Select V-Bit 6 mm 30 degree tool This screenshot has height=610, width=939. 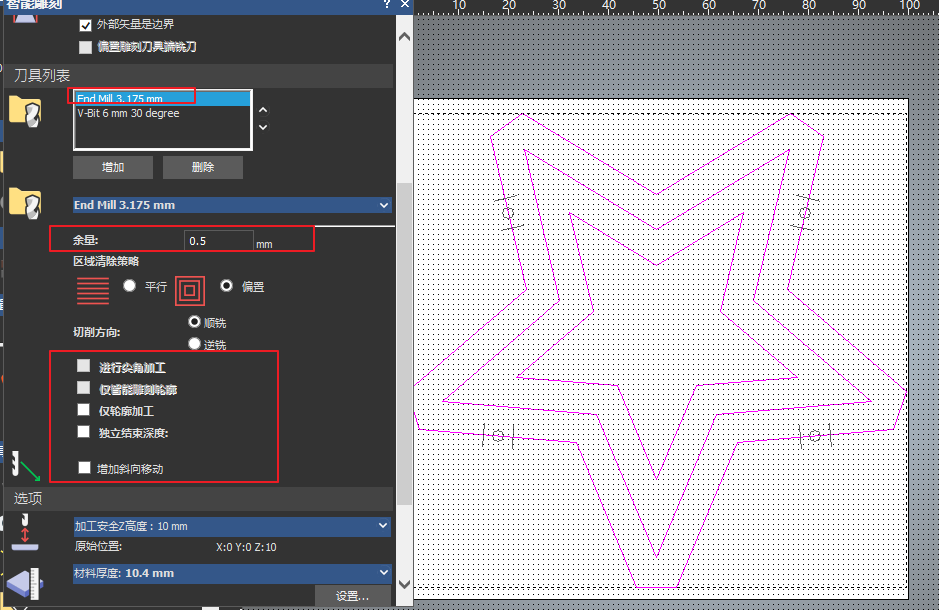(x=162, y=113)
